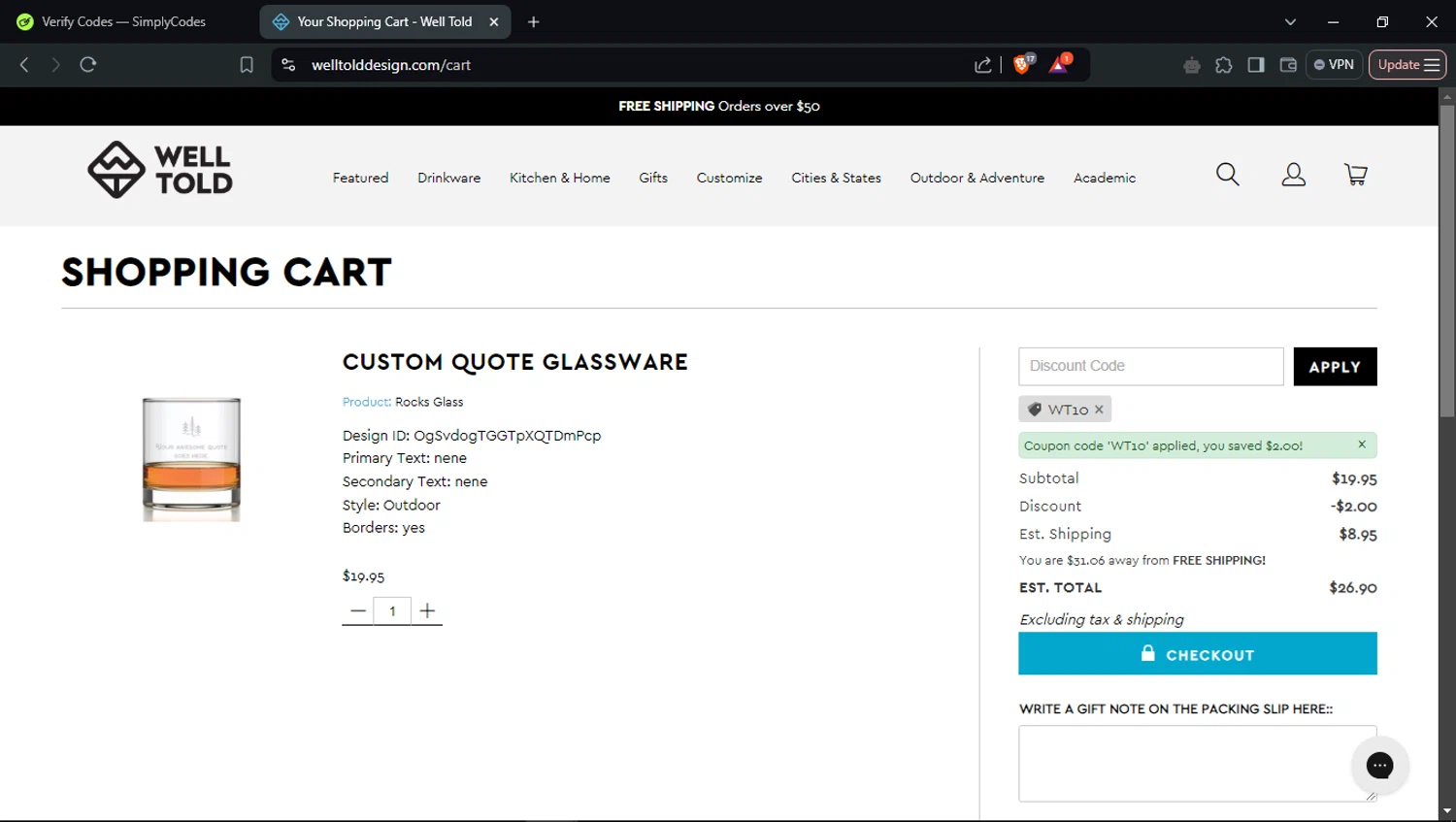Go forward with browser forward arrow
The width and height of the screenshot is (1456, 822).
pyautogui.click(x=55, y=65)
